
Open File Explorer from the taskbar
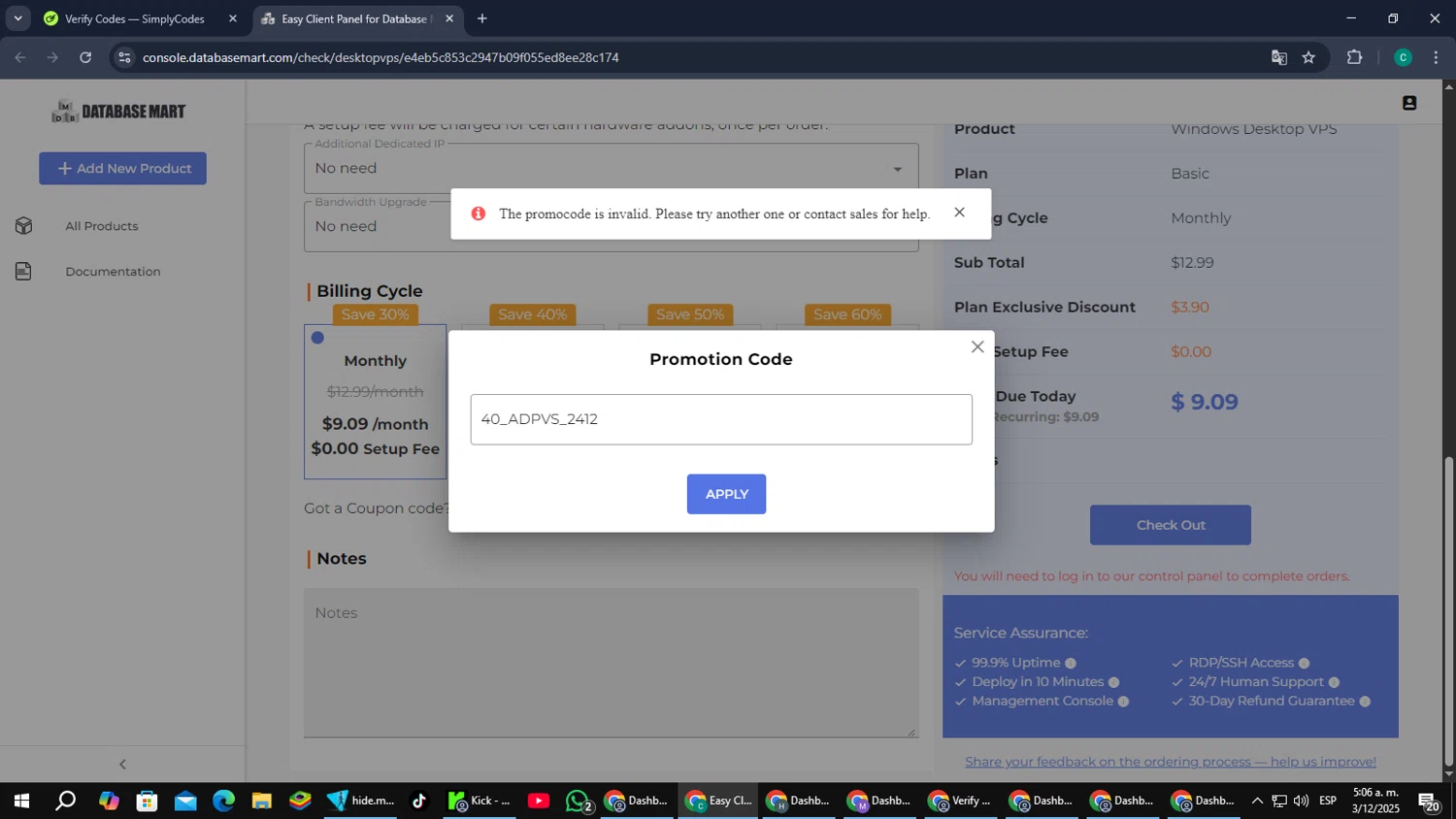262,801
